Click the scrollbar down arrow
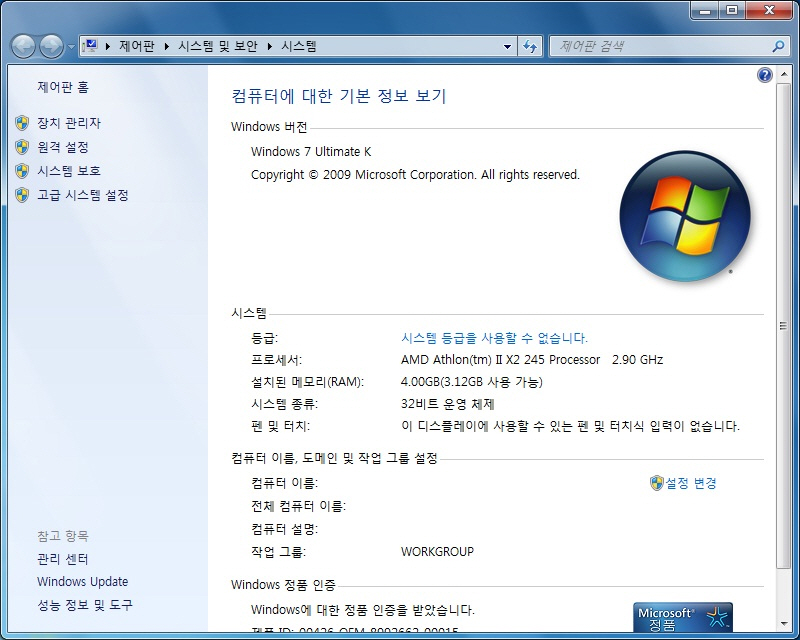The width and height of the screenshot is (800, 640). tap(783, 624)
